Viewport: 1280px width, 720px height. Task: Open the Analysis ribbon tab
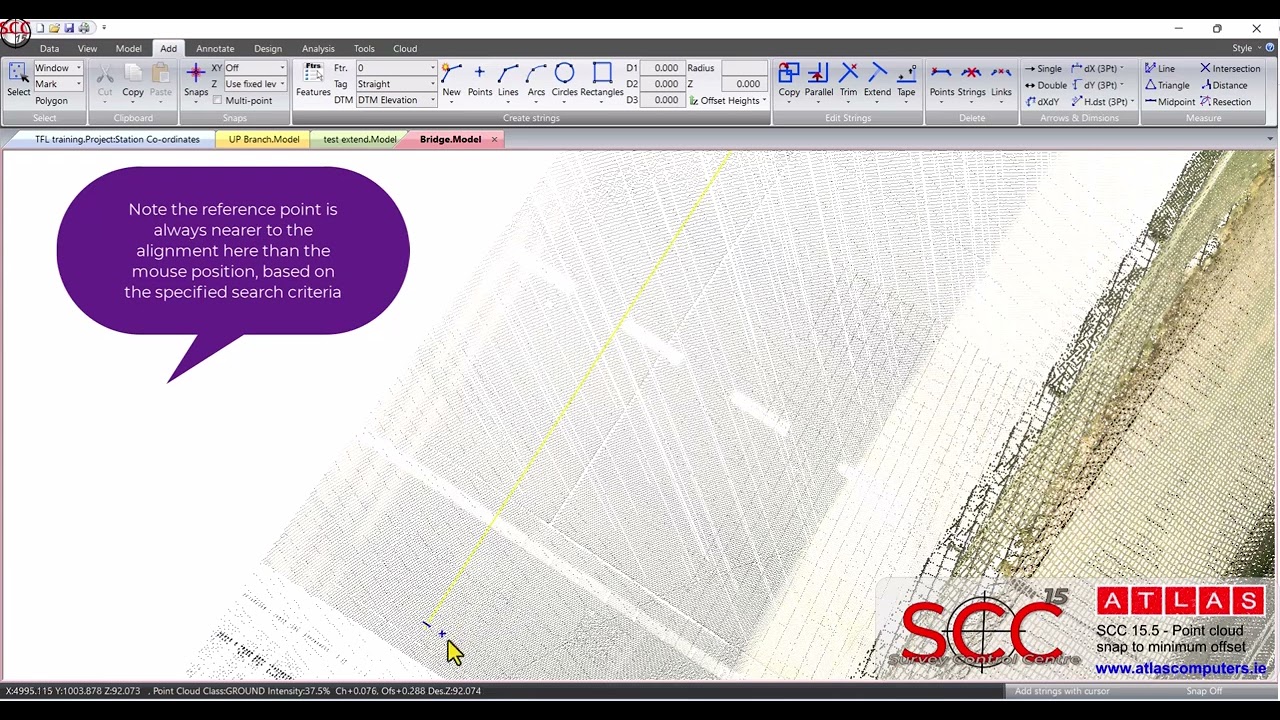point(318,48)
